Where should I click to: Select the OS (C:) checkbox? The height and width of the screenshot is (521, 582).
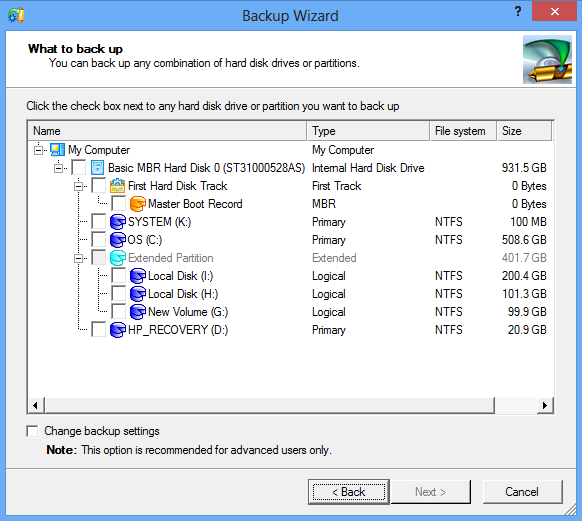coord(99,240)
